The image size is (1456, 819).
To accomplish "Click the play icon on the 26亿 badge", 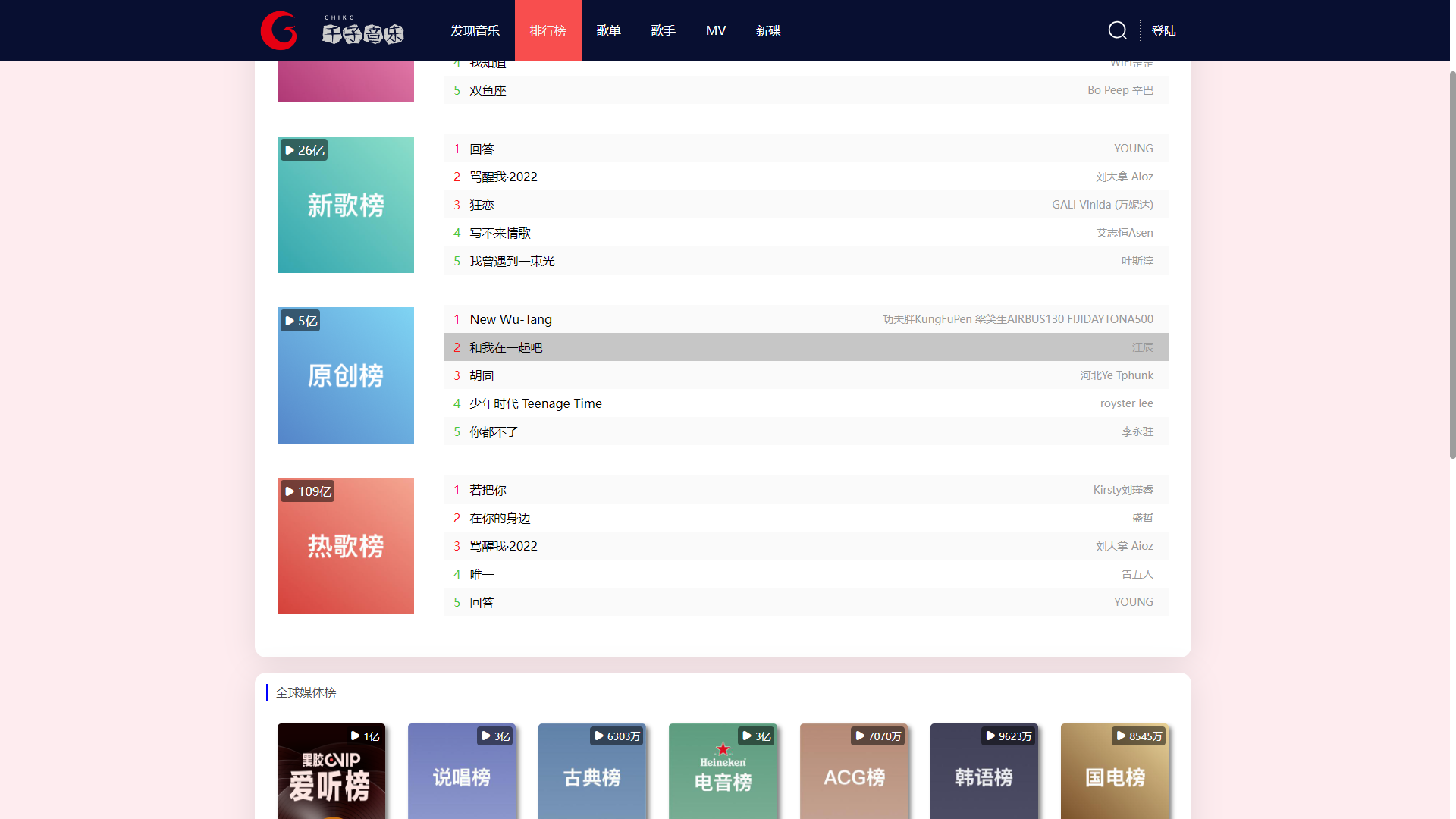I will (289, 149).
